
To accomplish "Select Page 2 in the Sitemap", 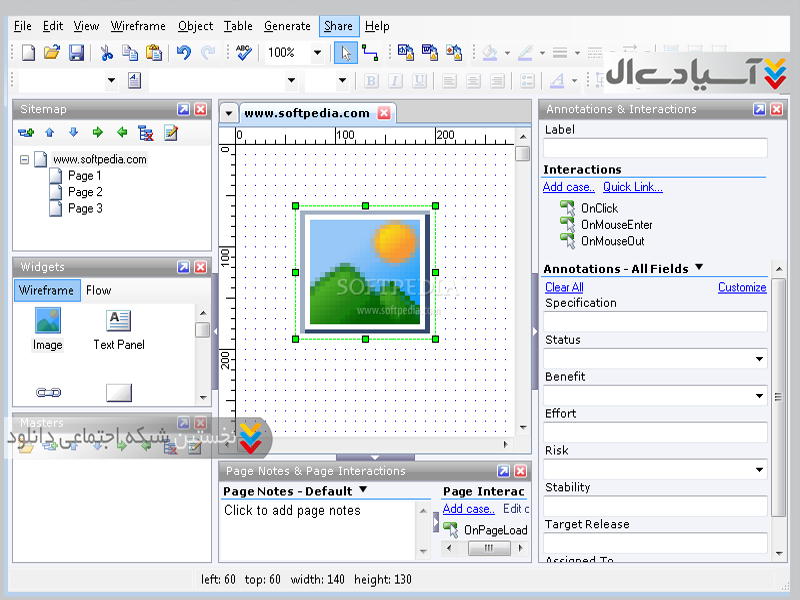I will 85,192.
